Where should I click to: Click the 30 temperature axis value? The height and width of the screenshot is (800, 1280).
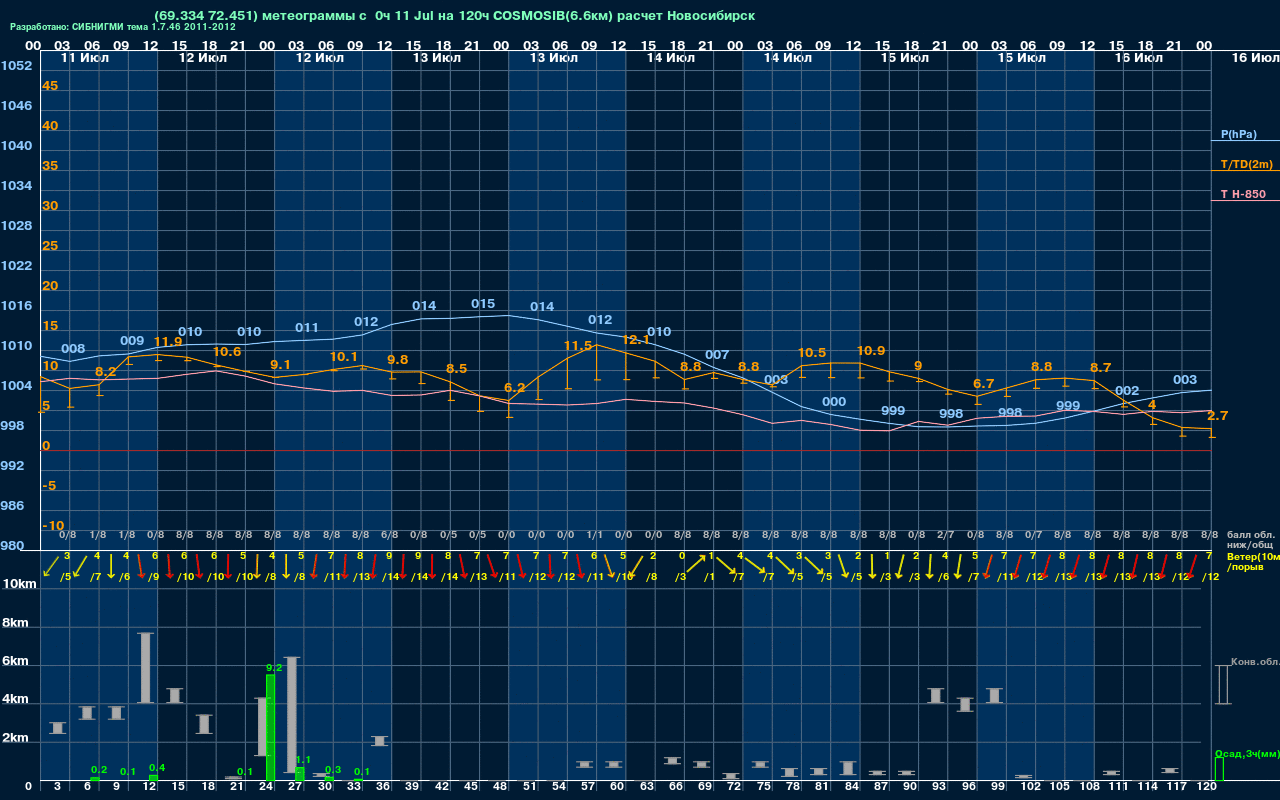click(x=50, y=206)
